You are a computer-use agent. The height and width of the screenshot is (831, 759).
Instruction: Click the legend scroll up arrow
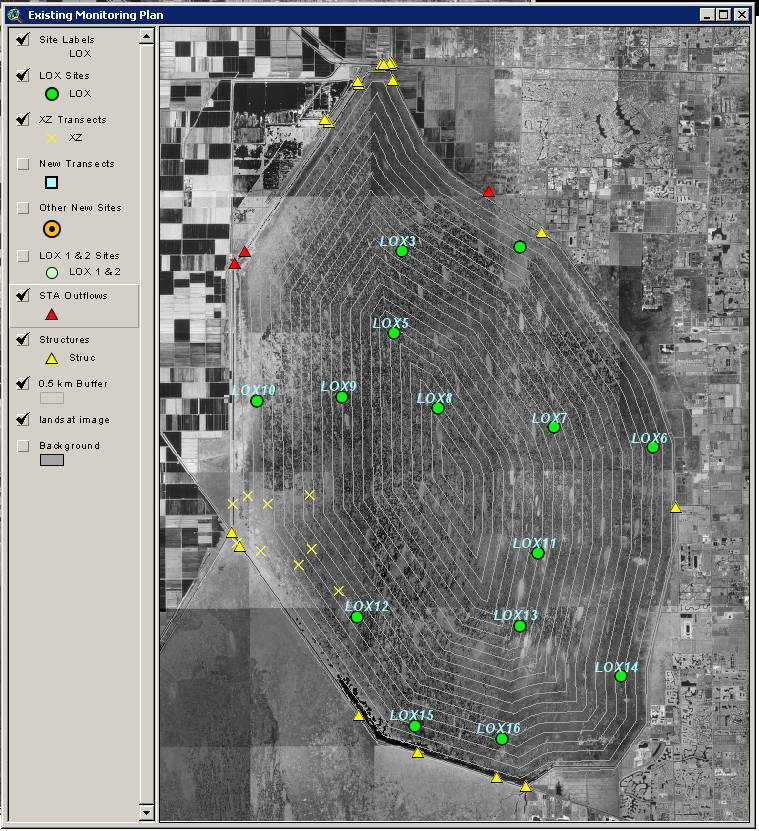[147, 36]
